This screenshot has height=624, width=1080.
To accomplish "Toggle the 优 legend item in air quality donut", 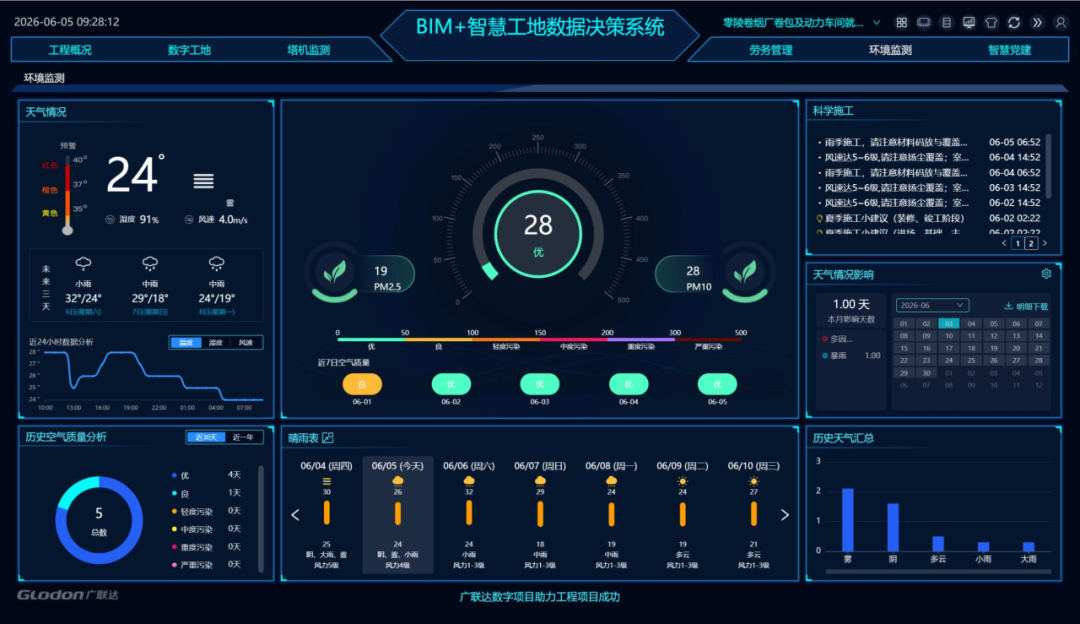I will [180, 475].
